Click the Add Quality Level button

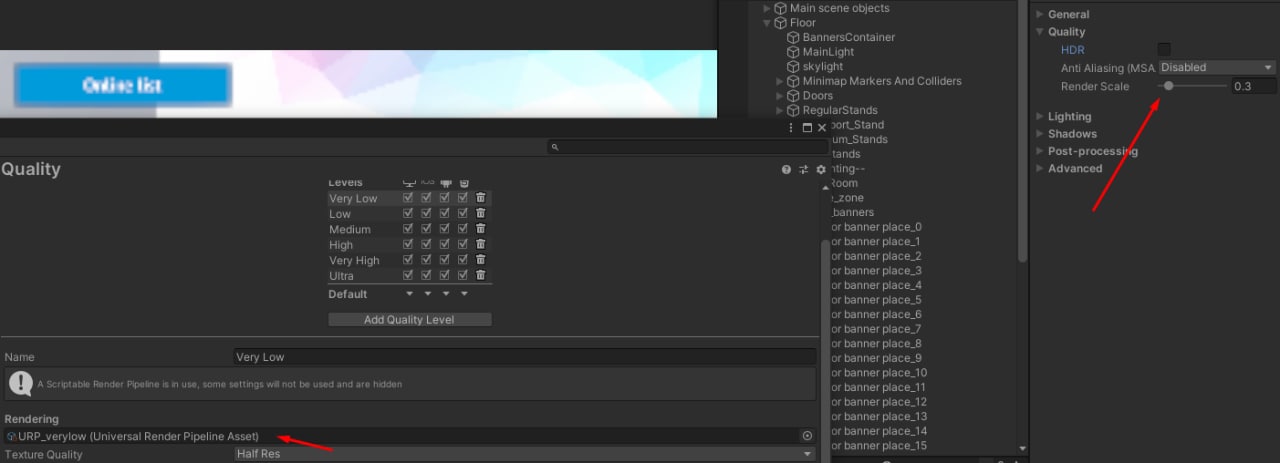pyautogui.click(x=410, y=320)
